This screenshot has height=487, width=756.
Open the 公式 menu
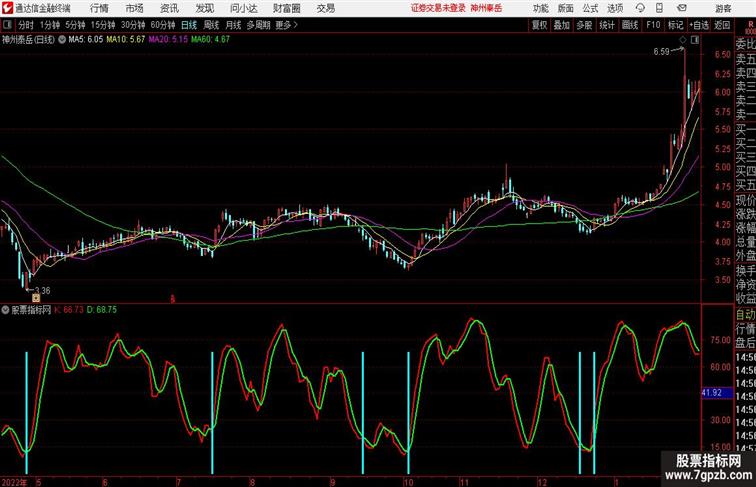tap(590, 8)
